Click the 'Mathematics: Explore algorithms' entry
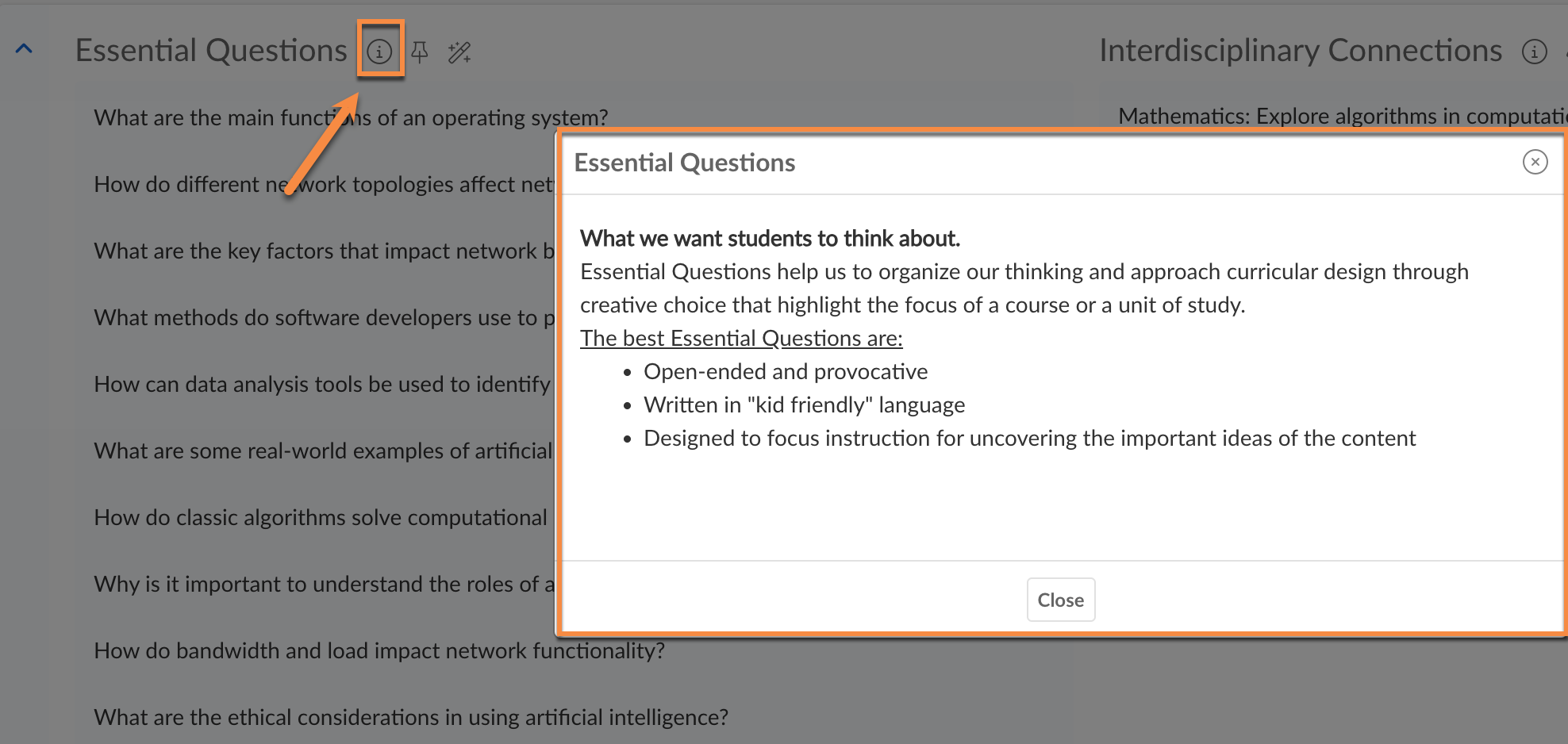1568x744 pixels. point(1341,116)
